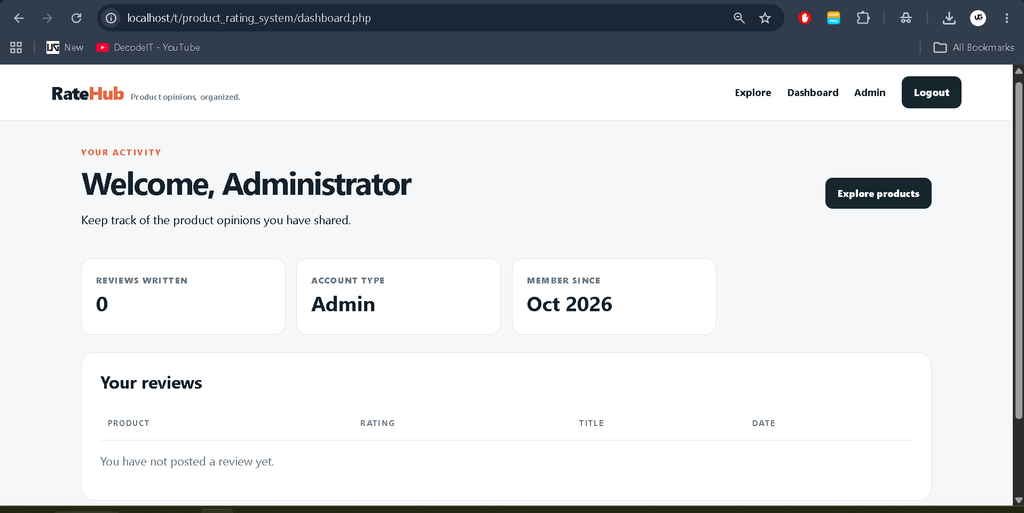Open Admin in the navigation
1024x513 pixels.
[870, 93]
